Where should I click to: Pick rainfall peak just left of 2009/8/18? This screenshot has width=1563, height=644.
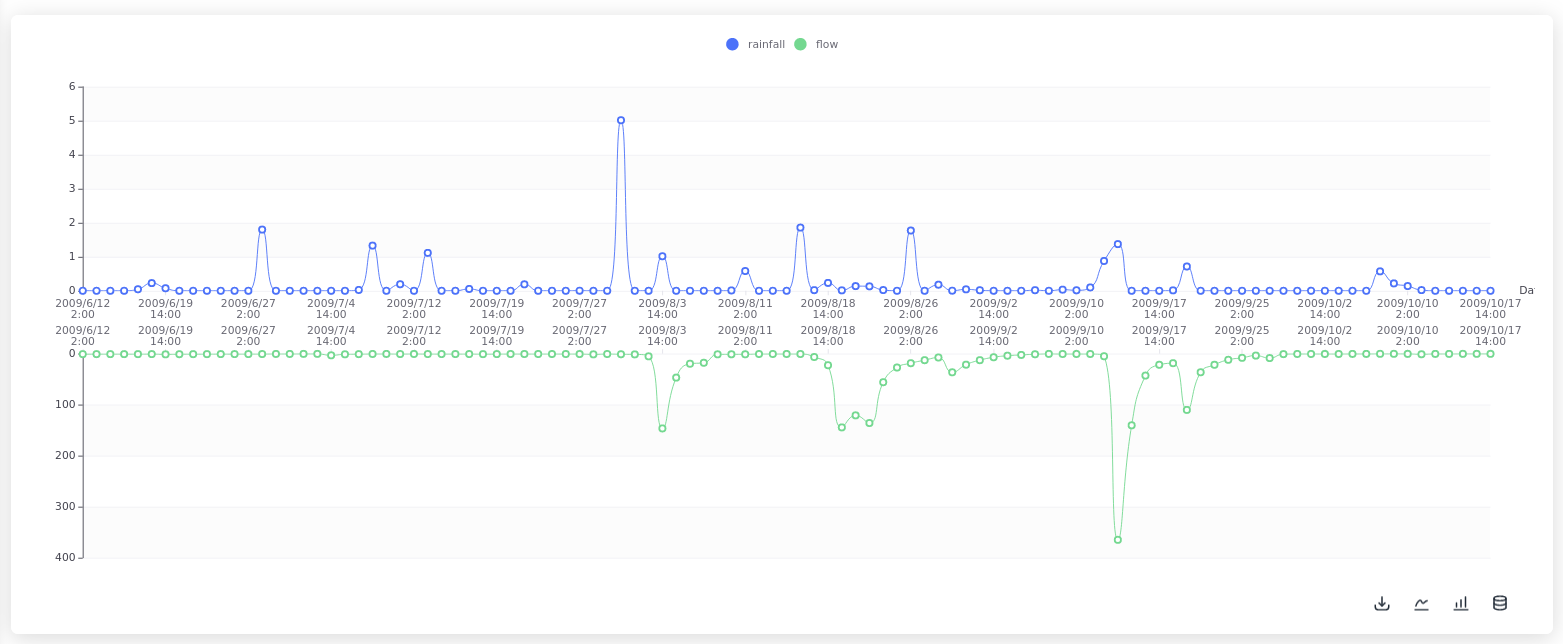[x=800, y=228]
